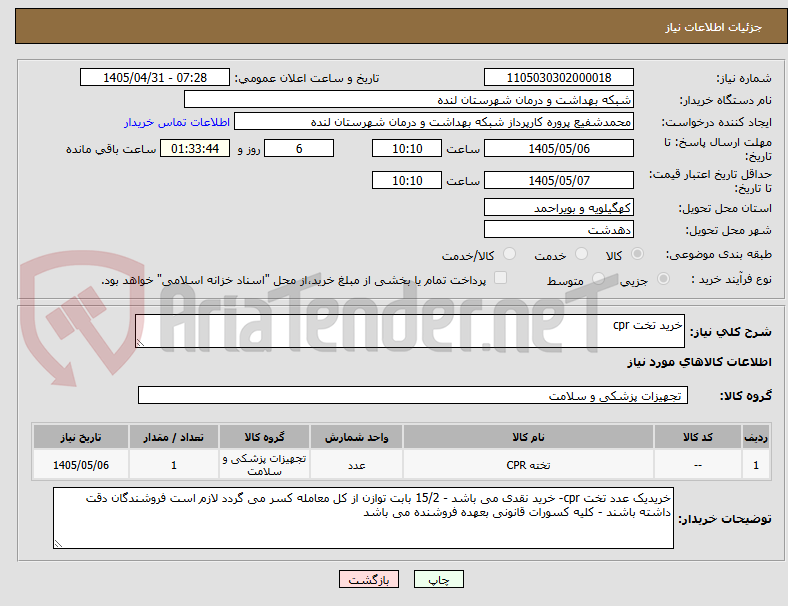Select the متوسط purchase type radio
The height and width of the screenshot is (606, 788).
598,278
